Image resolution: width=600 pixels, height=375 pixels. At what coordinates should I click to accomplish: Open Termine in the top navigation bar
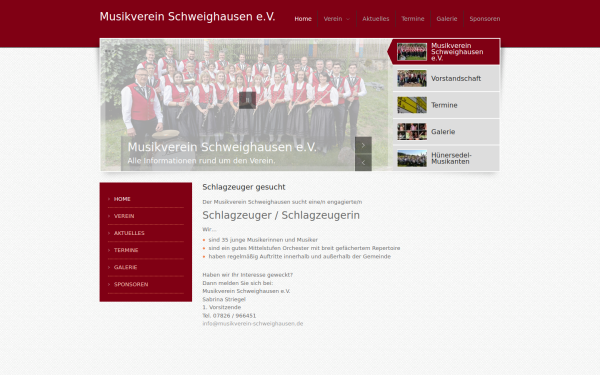tap(412, 19)
